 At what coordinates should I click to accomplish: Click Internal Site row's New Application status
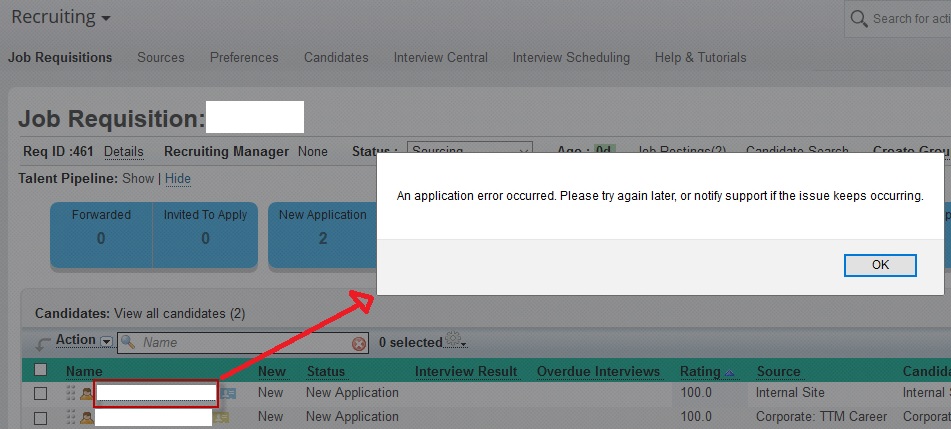pyautogui.click(x=352, y=393)
